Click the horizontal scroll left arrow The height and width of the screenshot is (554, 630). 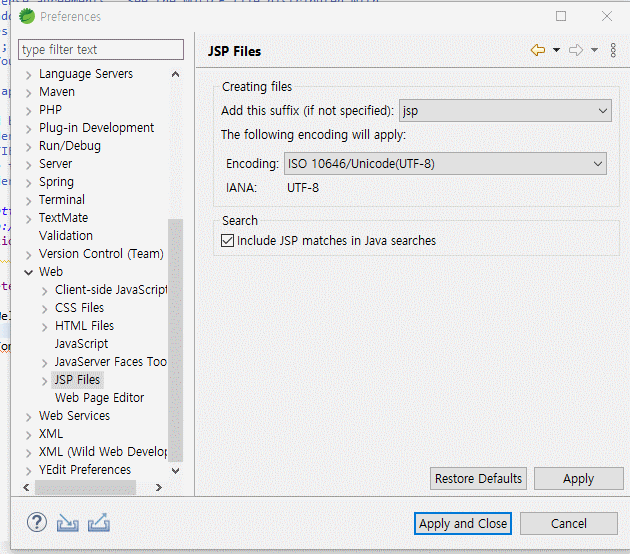27,487
